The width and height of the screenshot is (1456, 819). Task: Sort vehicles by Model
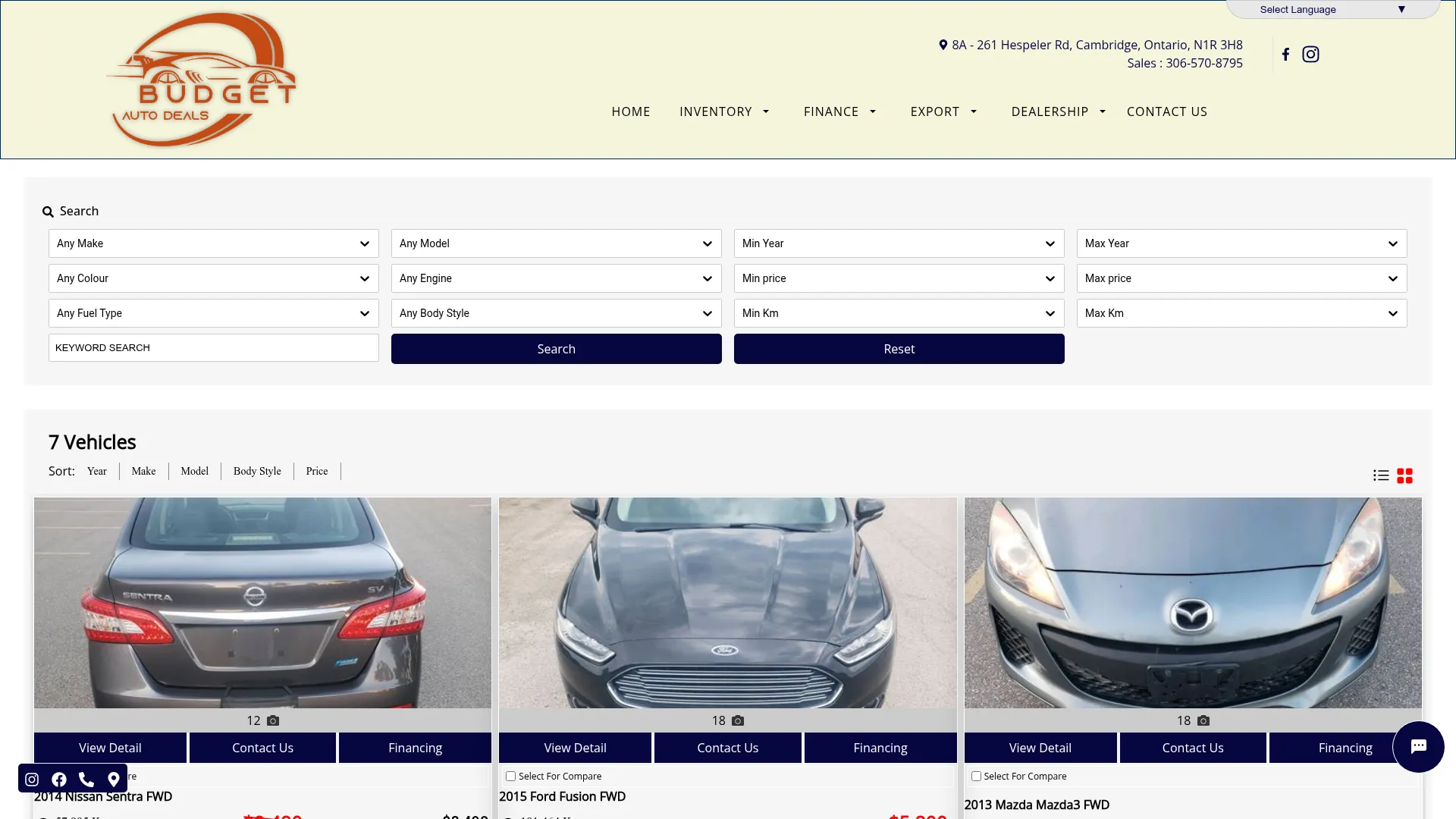(194, 471)
